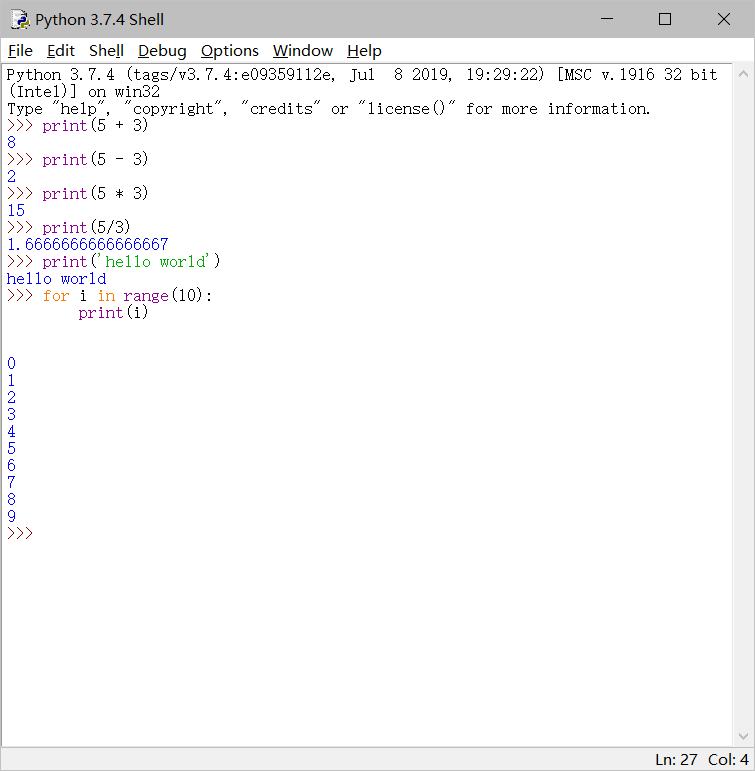Click the Python 3.7.4 Shell window title

click(99, 20)
